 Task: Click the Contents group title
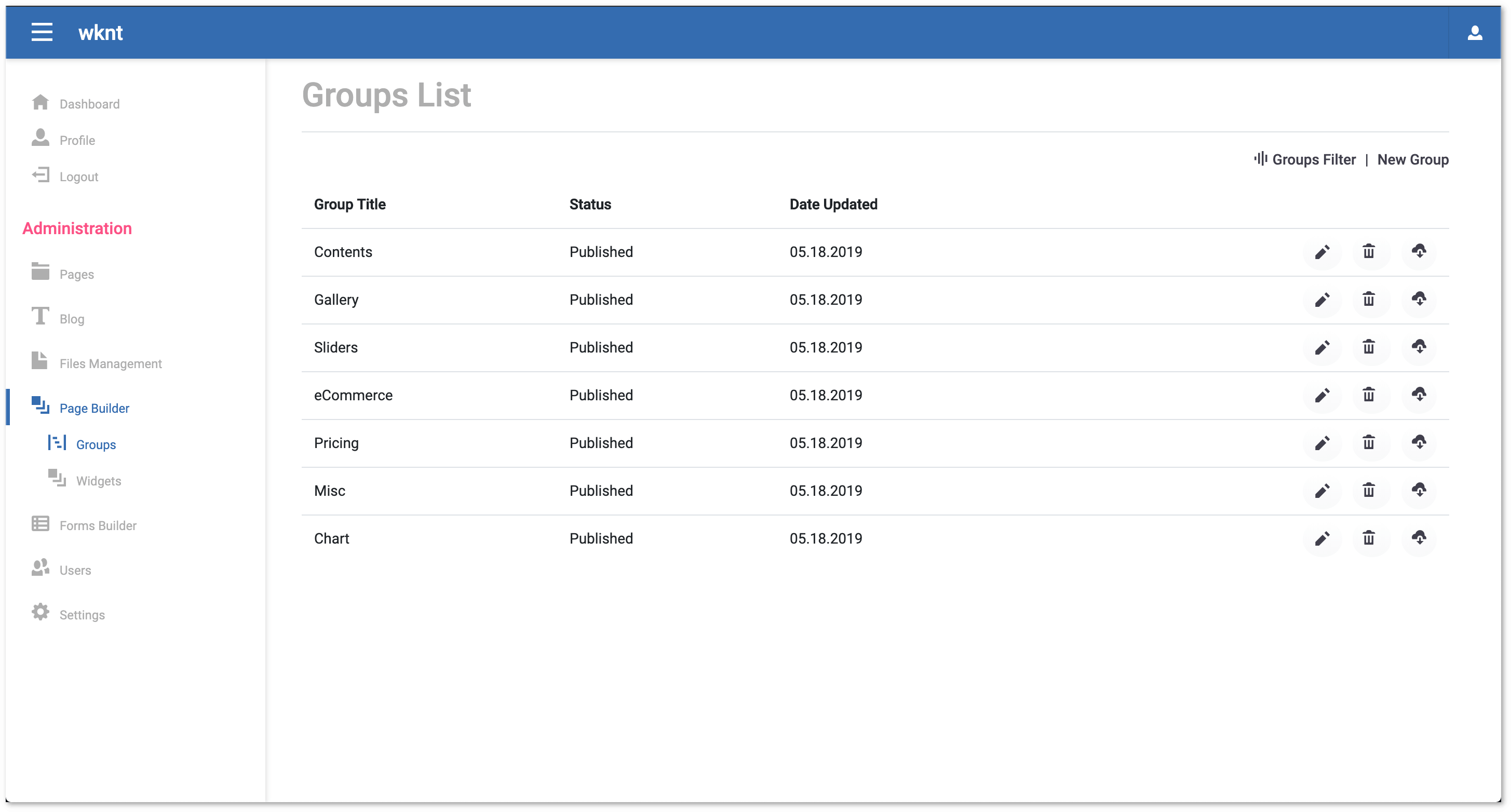coord(343,252)
